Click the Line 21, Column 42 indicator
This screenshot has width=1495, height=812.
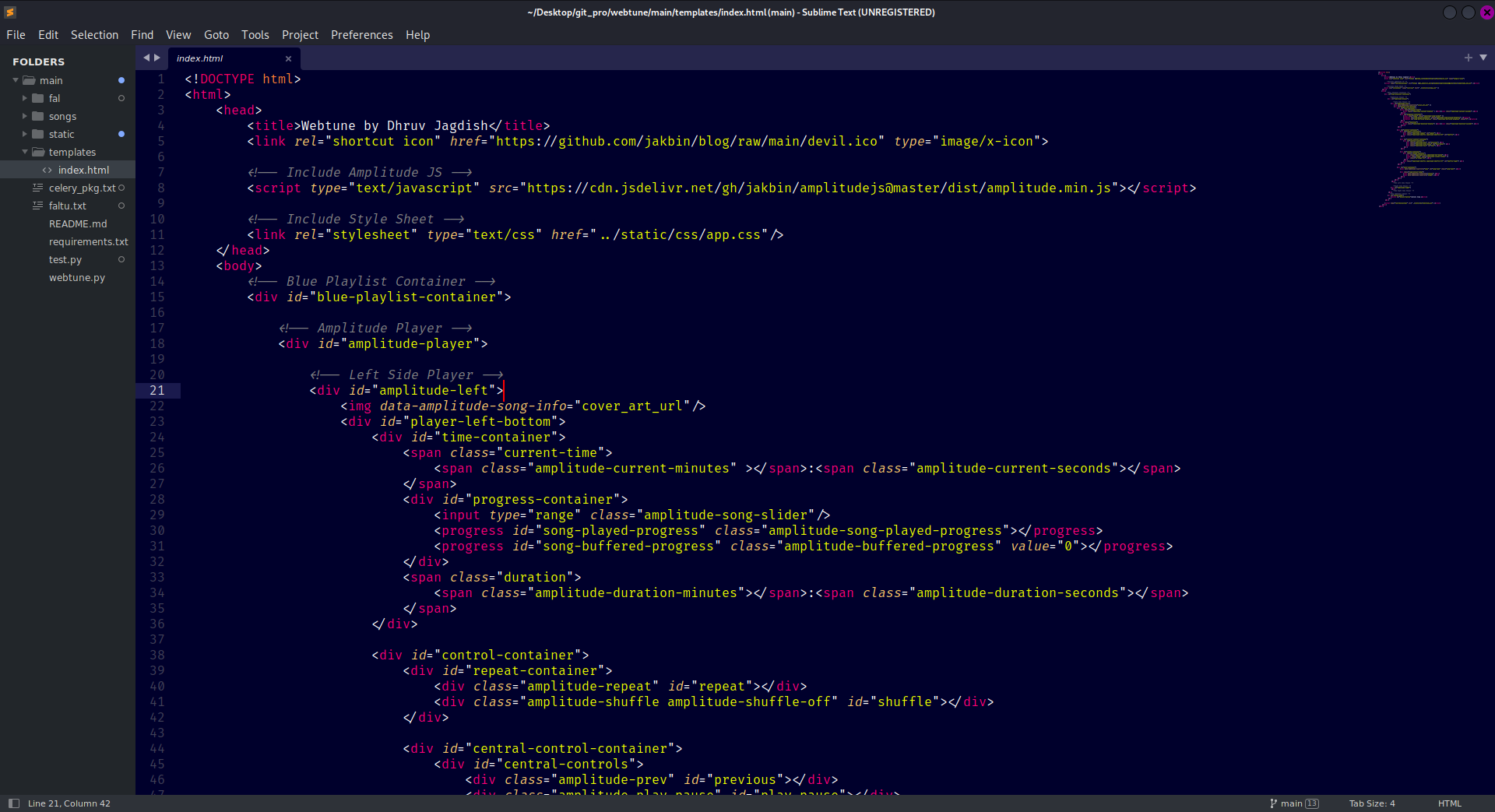click(69, 803)
